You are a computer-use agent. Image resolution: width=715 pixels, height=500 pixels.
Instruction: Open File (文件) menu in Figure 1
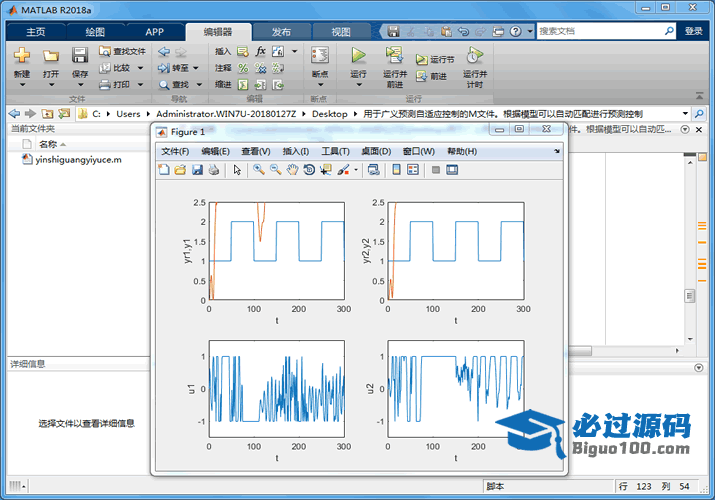[175, 151]
